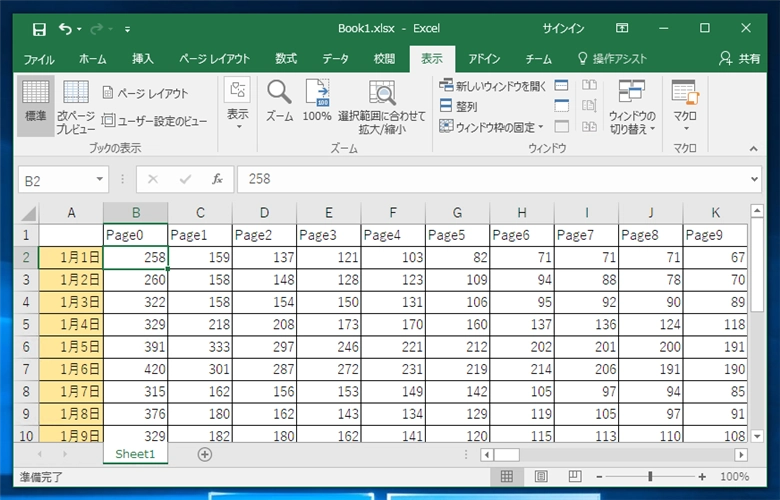Screen dimensions: 780x500
Task: Click the Sheet1 tab
Action: pyautogui.click(x=135, y=454)
